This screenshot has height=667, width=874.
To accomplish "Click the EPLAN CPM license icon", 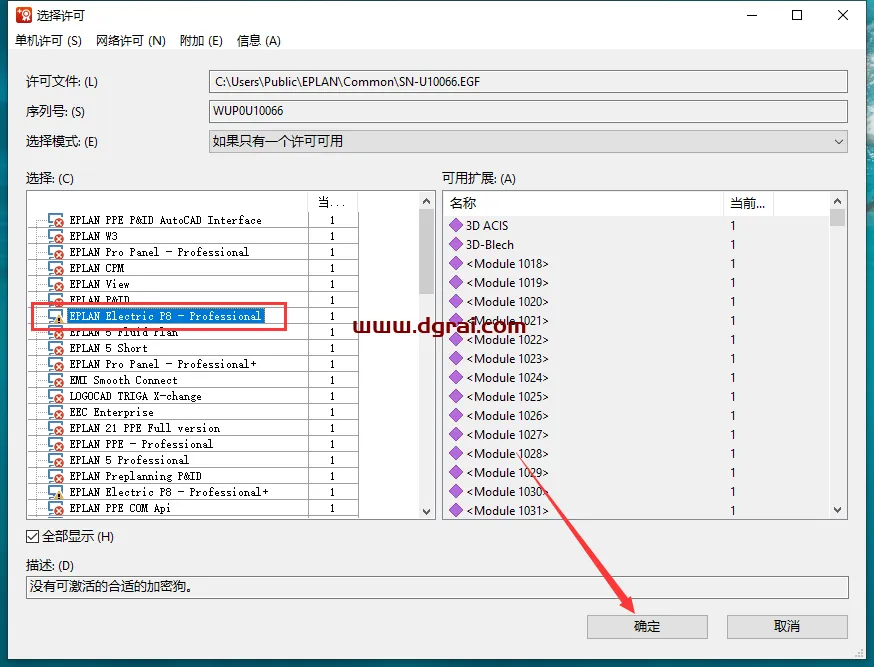I will click(56, 269).
